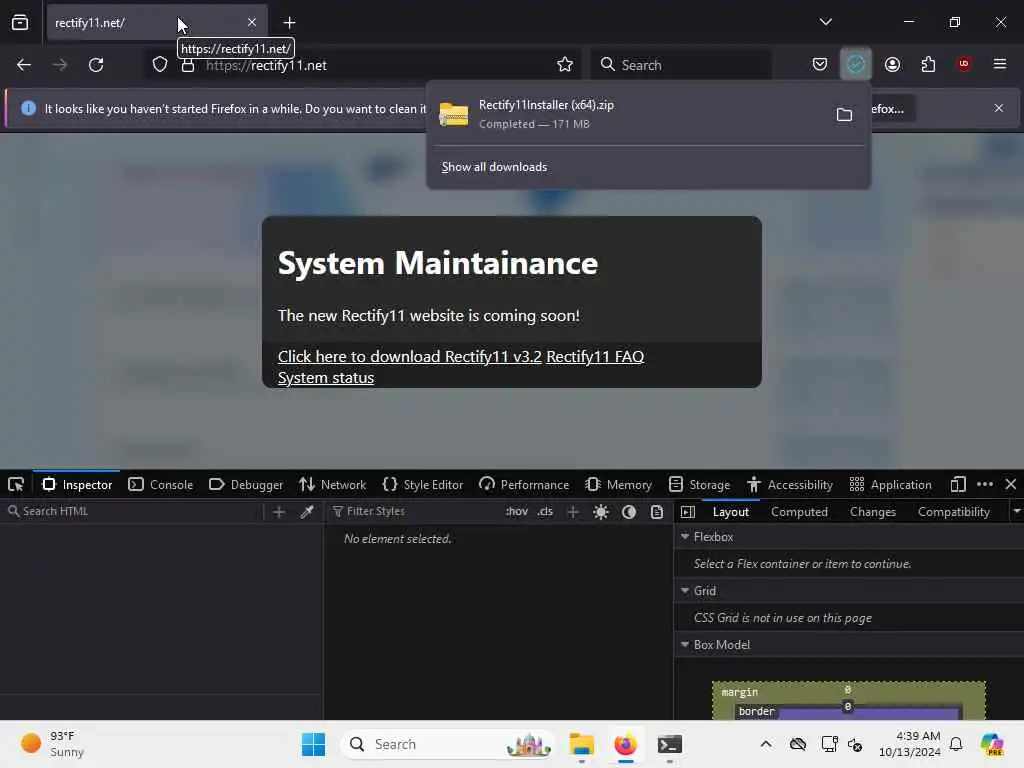The height and width of the screenshot is (768, 1024).
Task: Open the Debugger tab
Action: click(246, 485)
